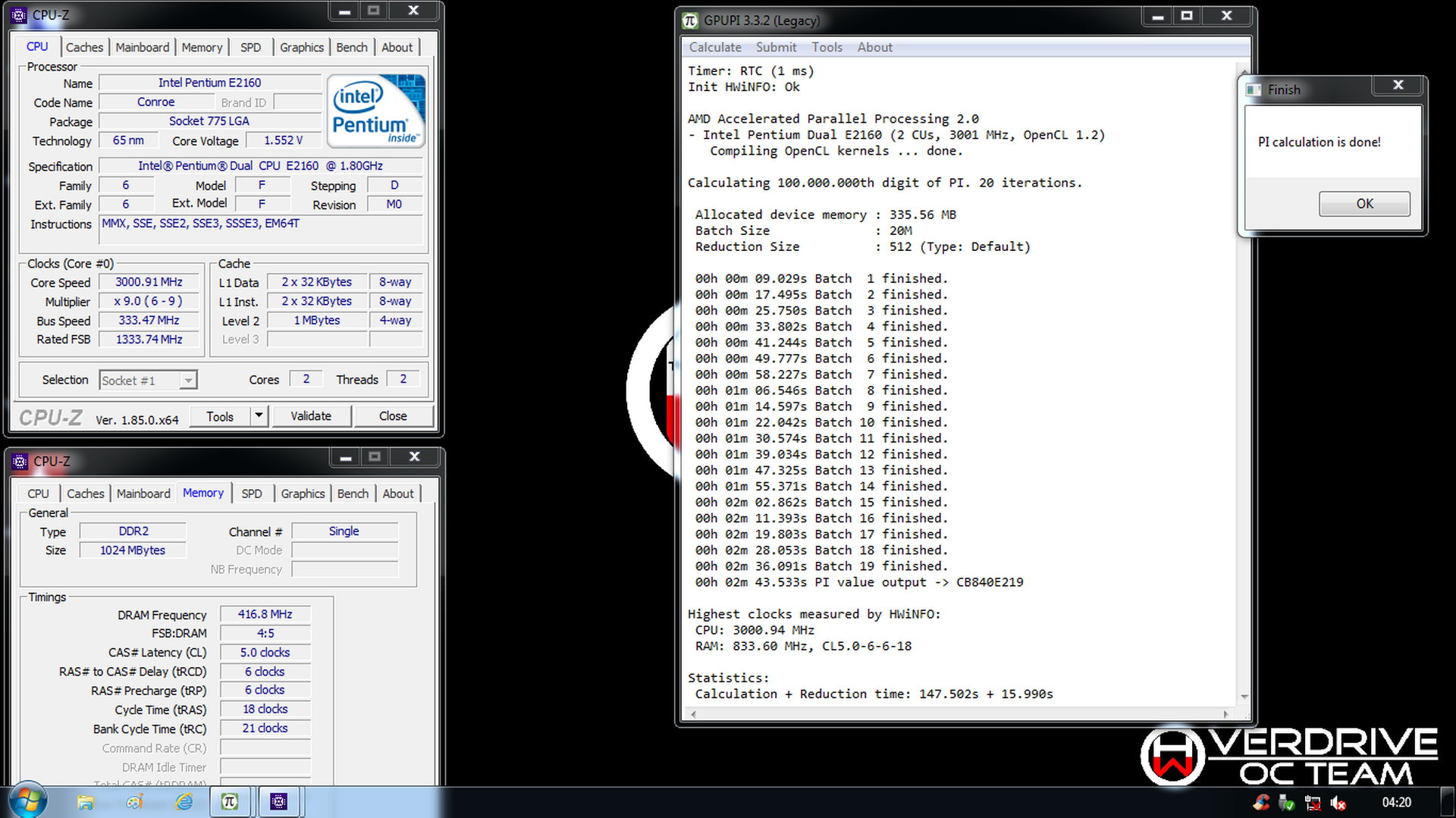Click the Intel Pentium logo in CPU-Z
Viewport: 1456px width, 818px height.
377,111
